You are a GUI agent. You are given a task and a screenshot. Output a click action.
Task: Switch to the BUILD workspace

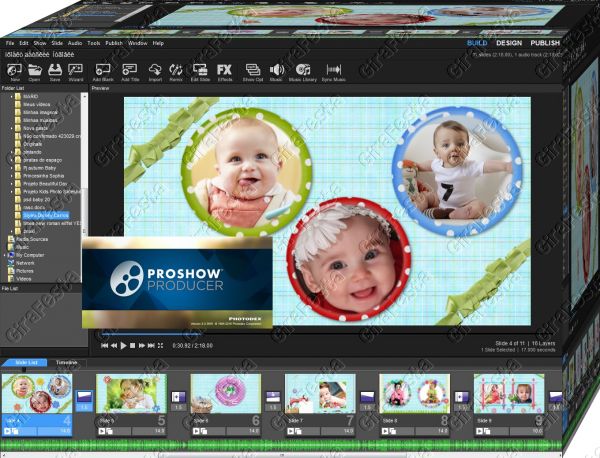point(477,43)
